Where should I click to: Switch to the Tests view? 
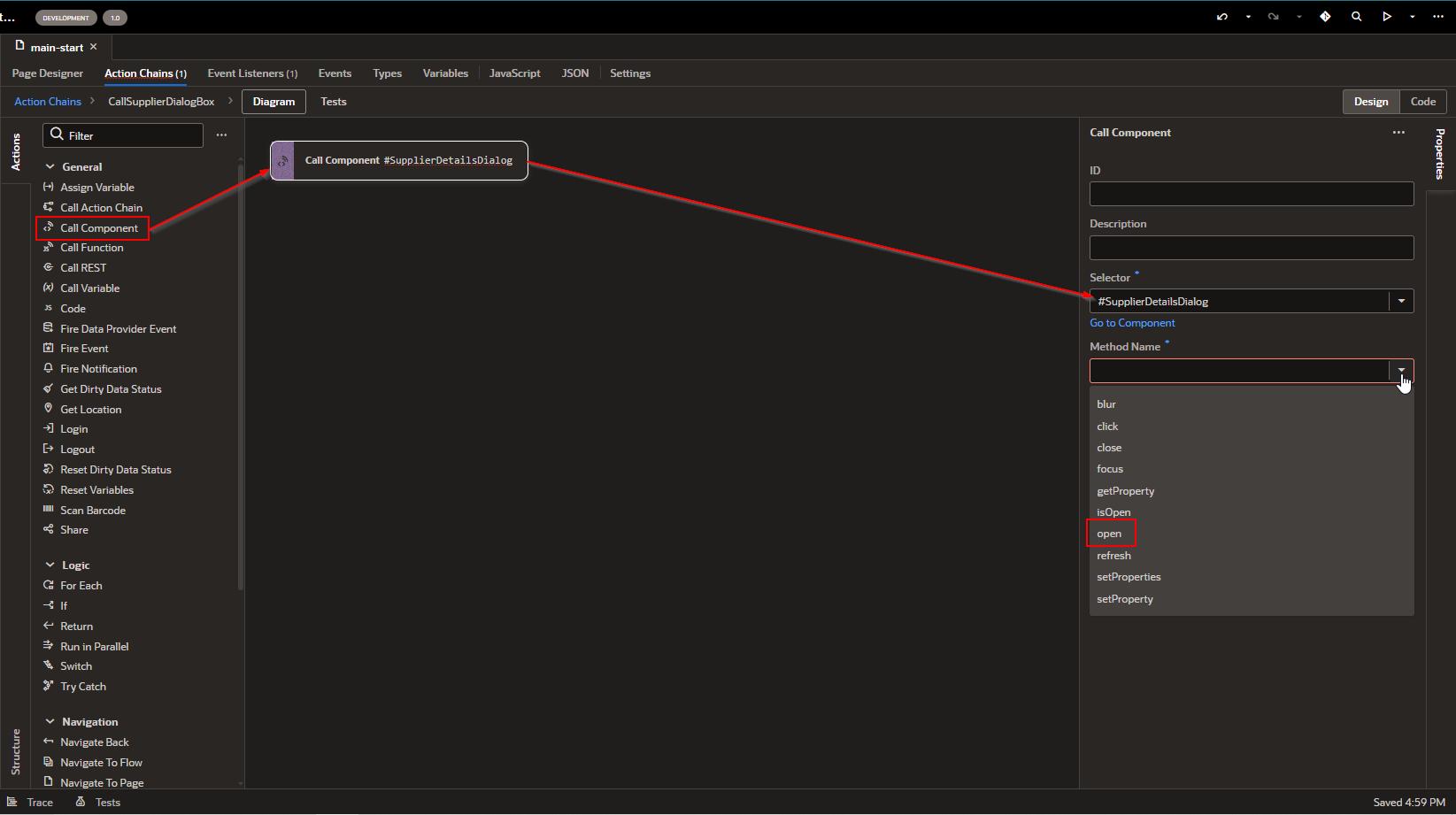pyautogui.click(x=334, y=102)
